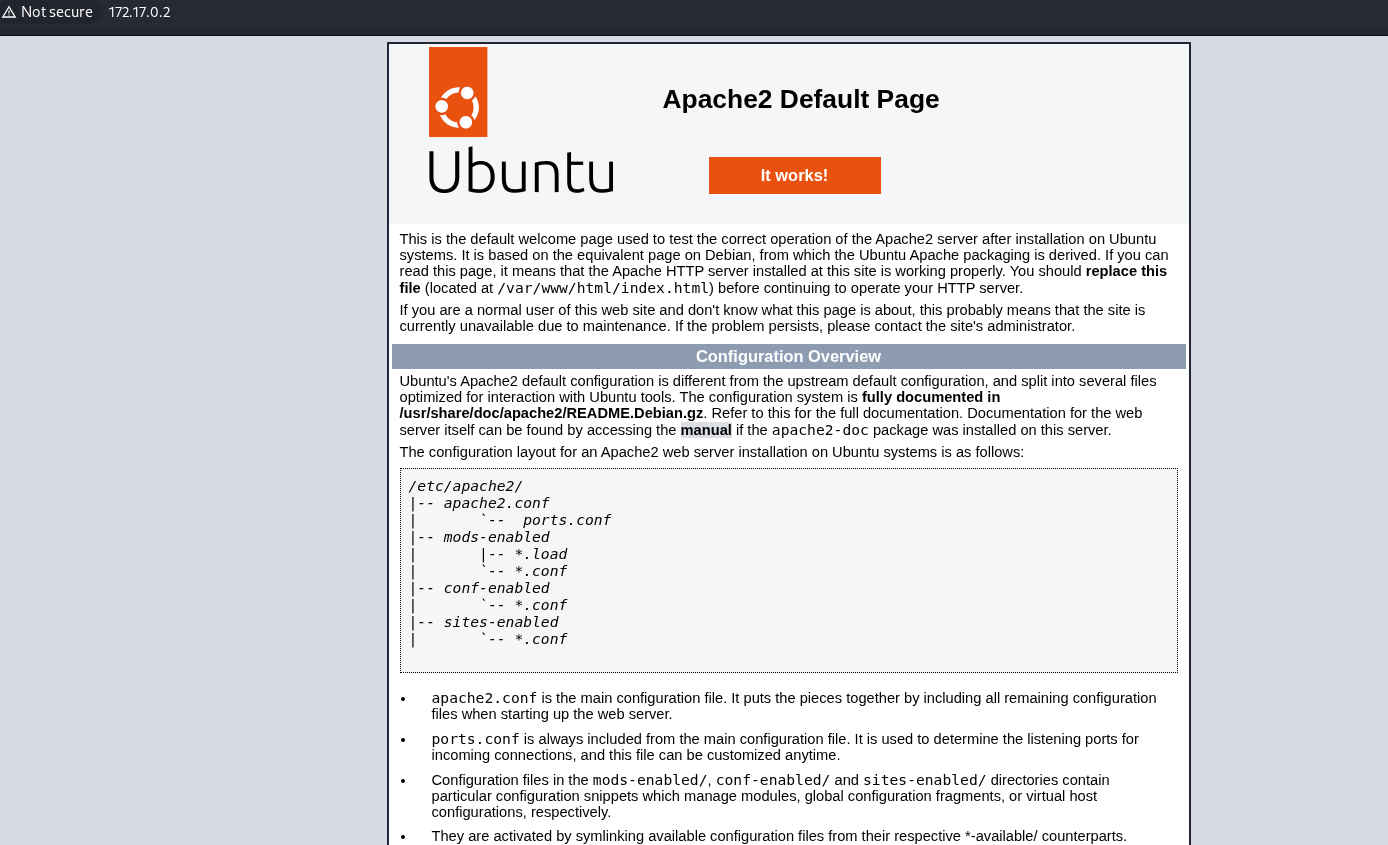1388x845 pixels.
Task: Click the orange "It works!" banner
Action: point(794,175)
